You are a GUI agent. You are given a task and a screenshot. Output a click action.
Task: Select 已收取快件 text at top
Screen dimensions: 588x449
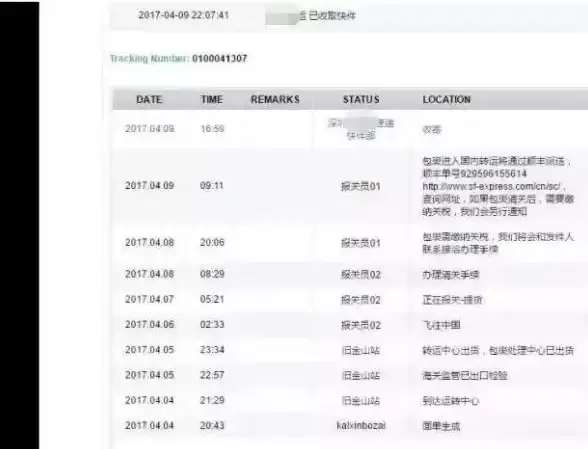point(332,16)
